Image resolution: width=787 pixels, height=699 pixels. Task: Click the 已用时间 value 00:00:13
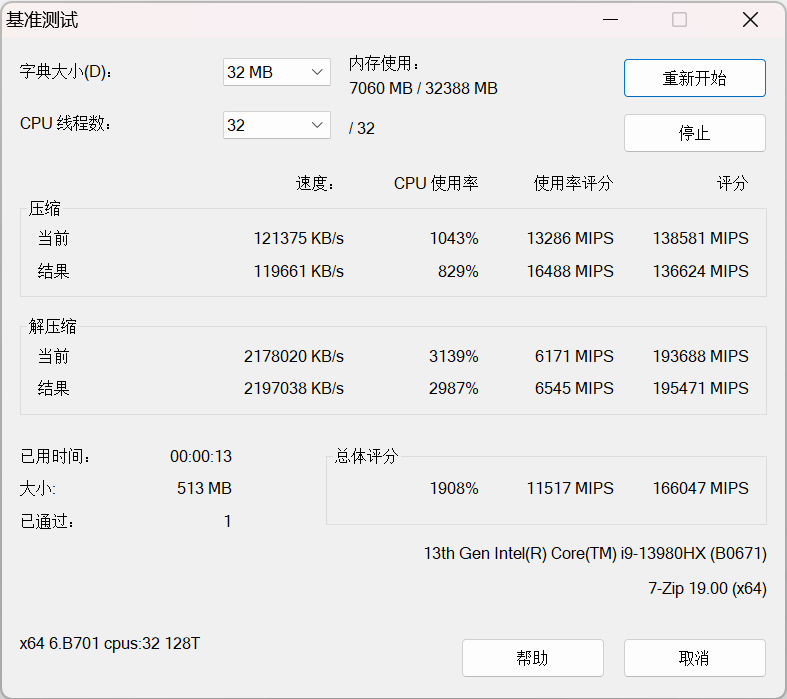(x=200, y=457)
